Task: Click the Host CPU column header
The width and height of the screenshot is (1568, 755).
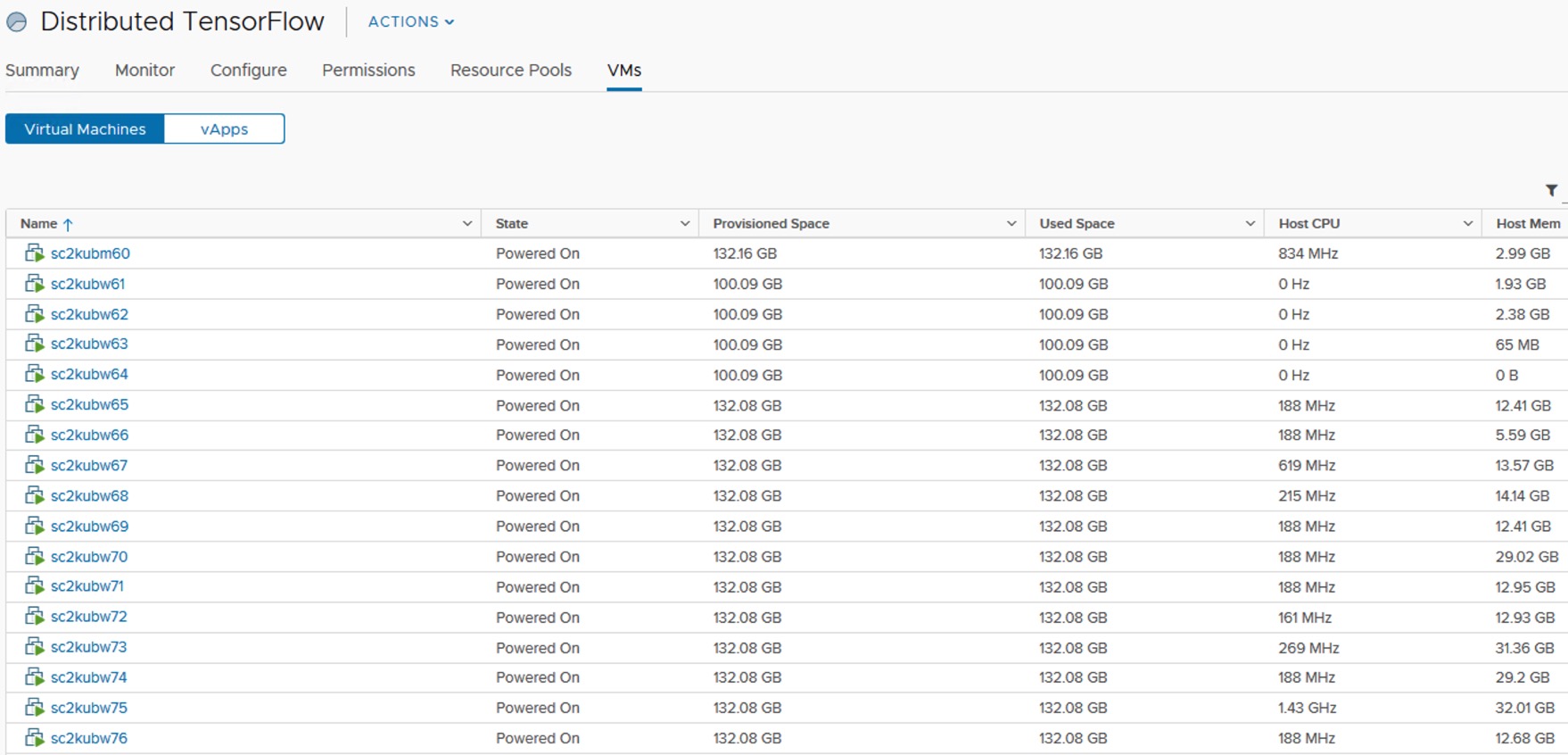Action: point(1308,224)
